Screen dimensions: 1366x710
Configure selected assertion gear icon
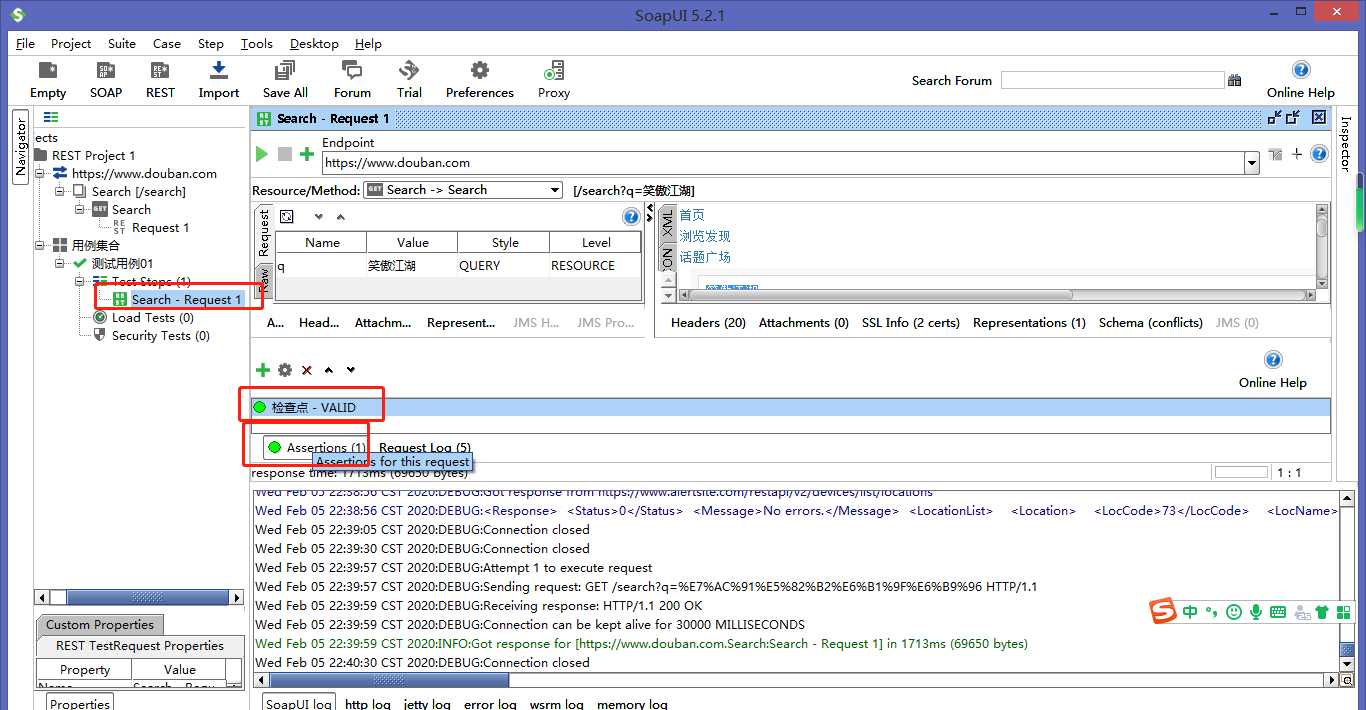tap(285, 370)
